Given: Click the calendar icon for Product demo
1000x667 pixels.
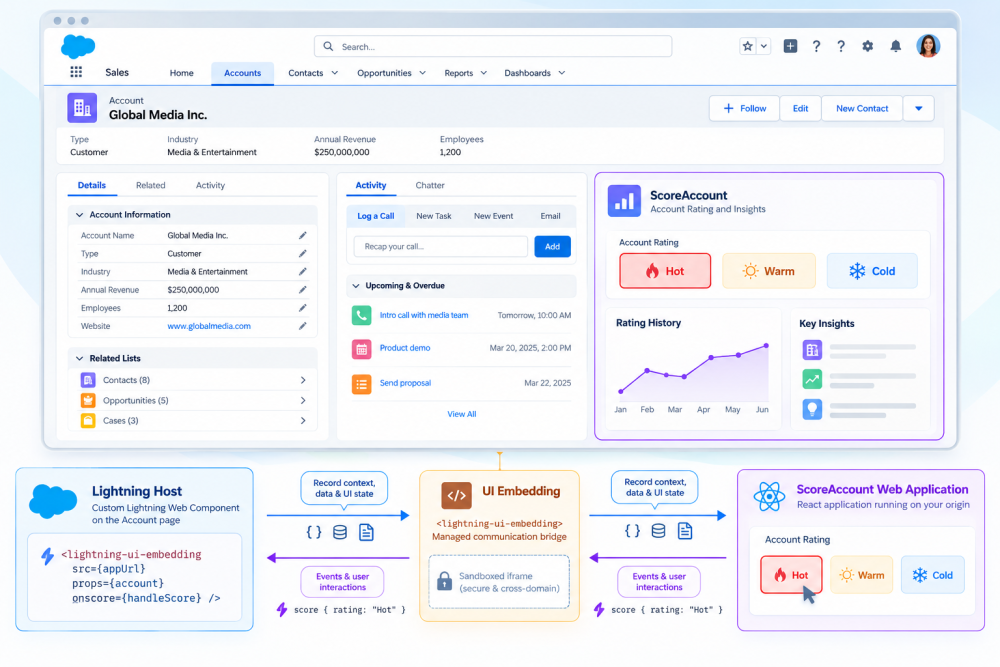Looking at the screenshot, I should [362, 349].
